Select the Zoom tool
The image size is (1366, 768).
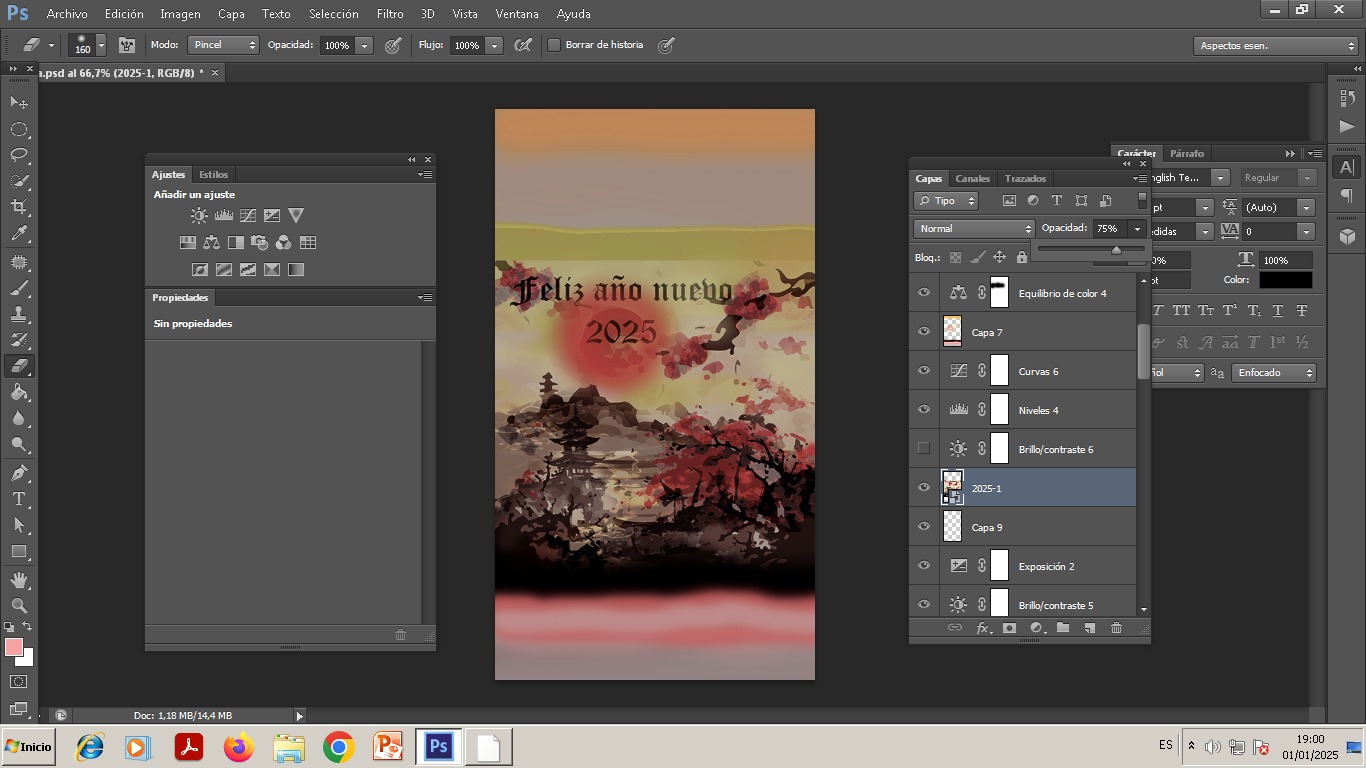(x=19, y=606)
